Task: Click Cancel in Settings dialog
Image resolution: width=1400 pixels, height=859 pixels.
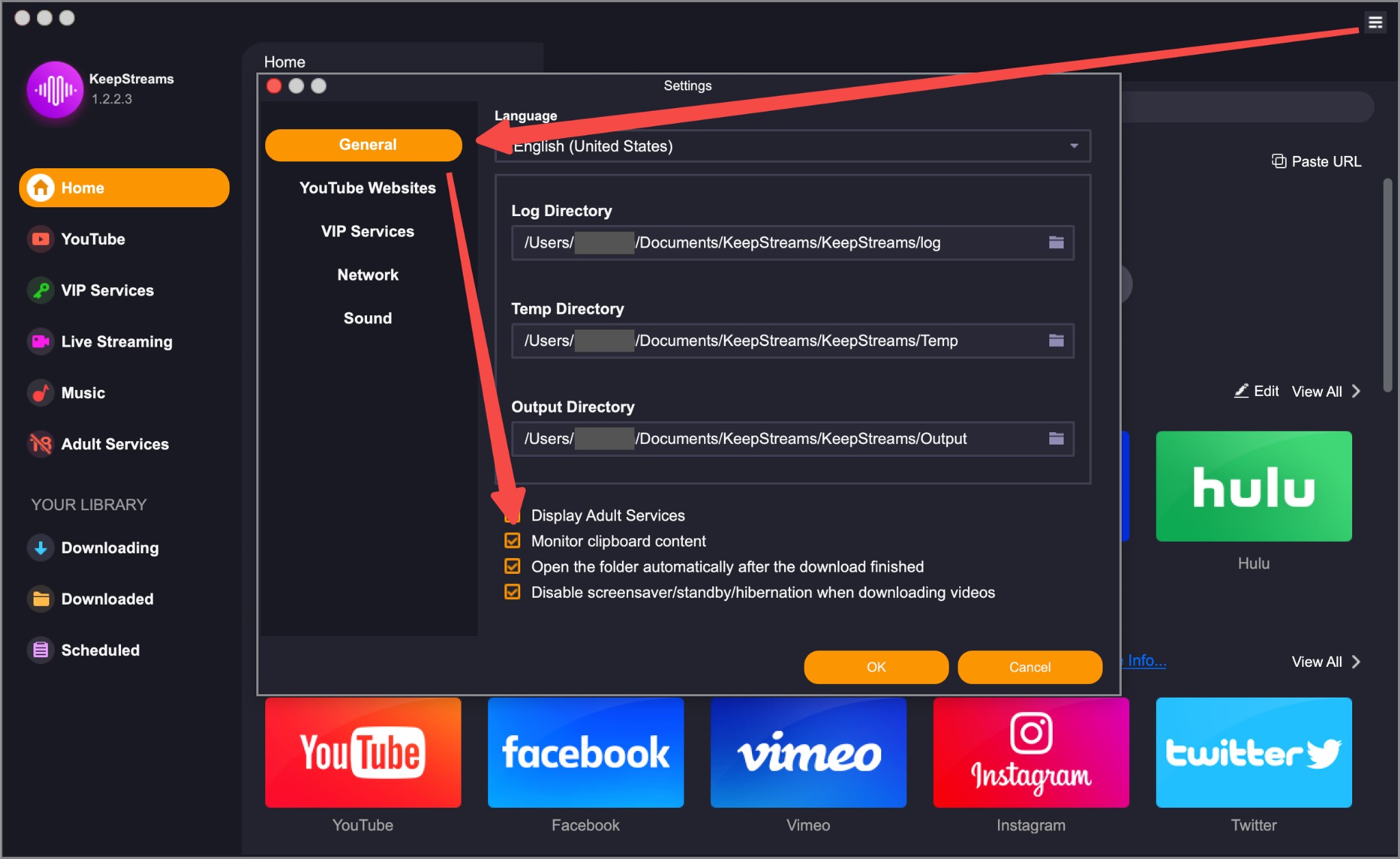Action: tap(1029, 667)
